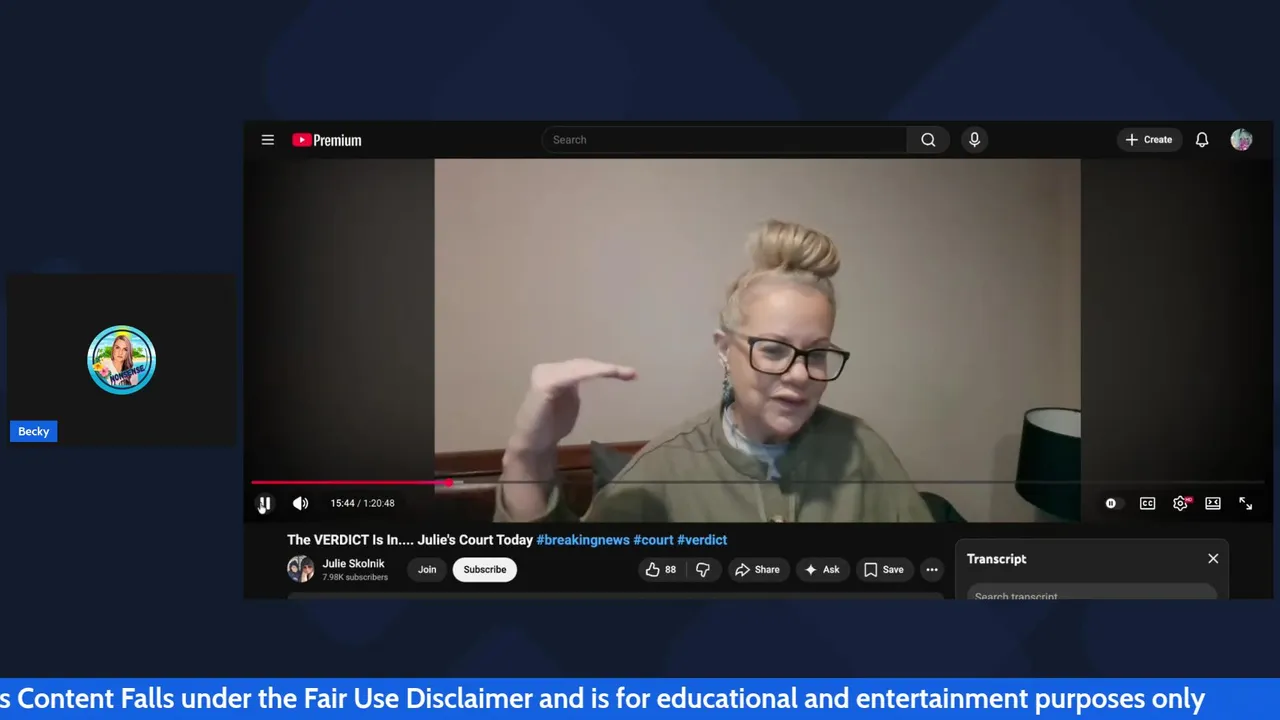Toggle closed captions
The image size is (1280, 720).
[x=1147, y=503]
